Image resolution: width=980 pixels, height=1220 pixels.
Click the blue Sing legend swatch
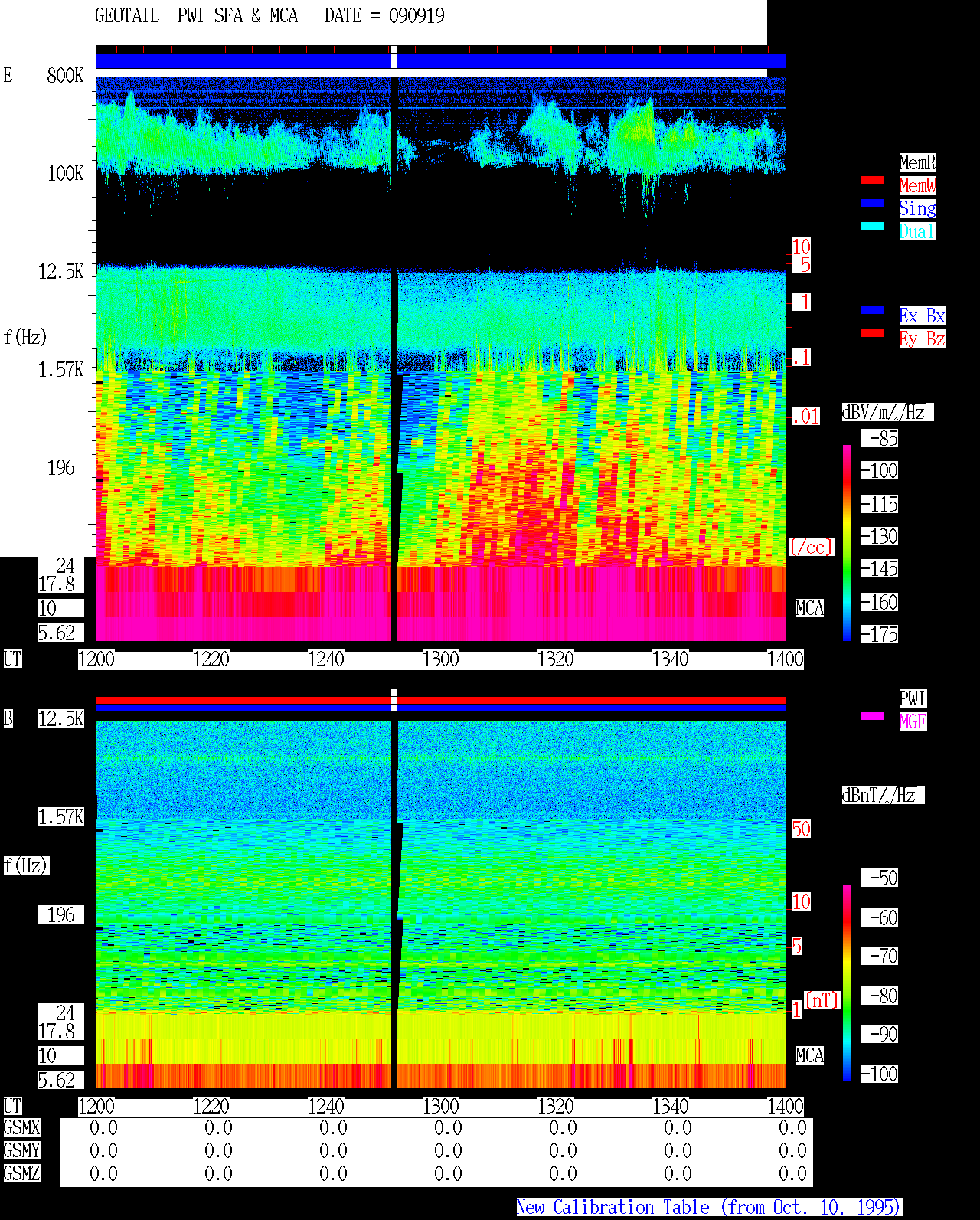coord(873,203)
